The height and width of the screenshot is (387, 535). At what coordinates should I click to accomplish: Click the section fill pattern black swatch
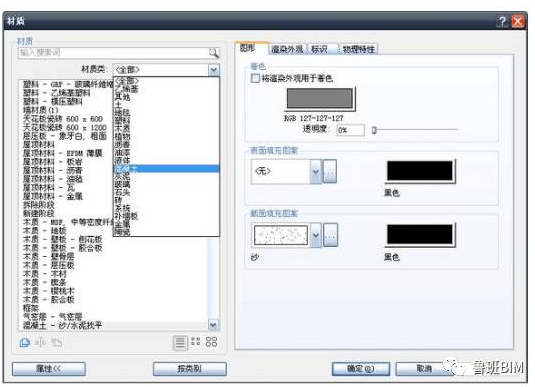pyautogui.click(x=420, y=234)
